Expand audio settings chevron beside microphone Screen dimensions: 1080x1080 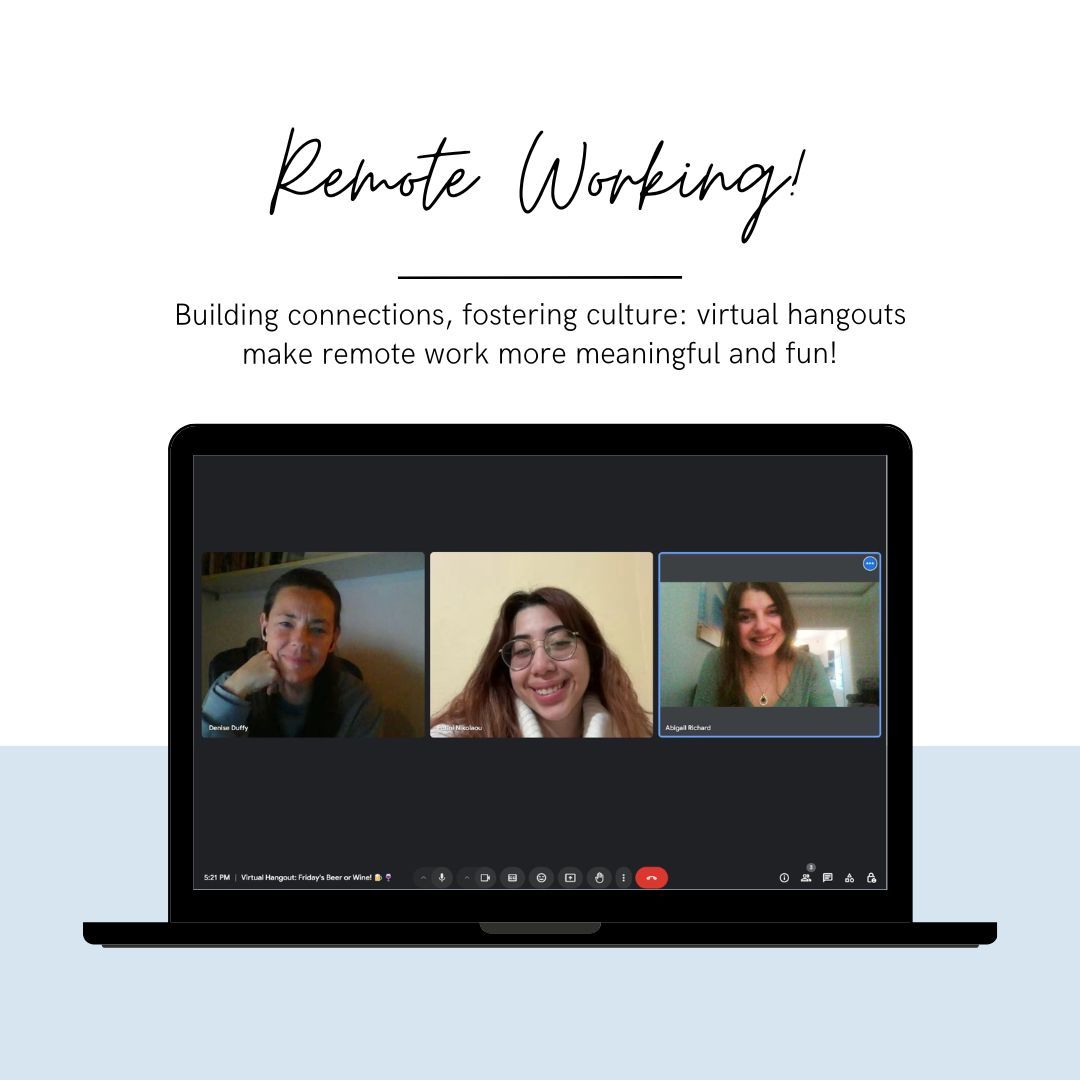[423, 878]
